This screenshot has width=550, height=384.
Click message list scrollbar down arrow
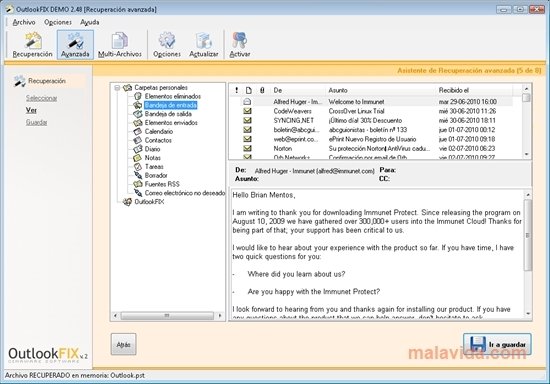point(526,154)
